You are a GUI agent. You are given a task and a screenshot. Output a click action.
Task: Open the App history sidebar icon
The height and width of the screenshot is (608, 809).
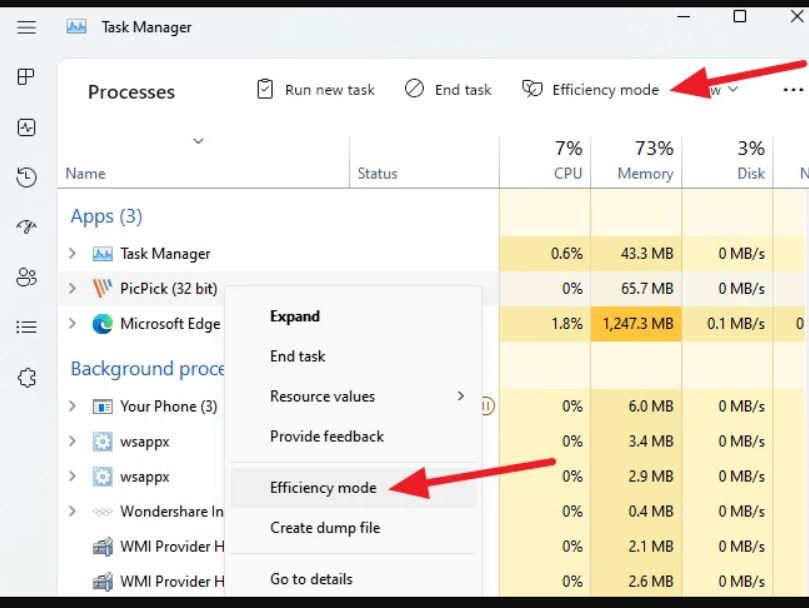pyautogui.click(x=26, y=177)
